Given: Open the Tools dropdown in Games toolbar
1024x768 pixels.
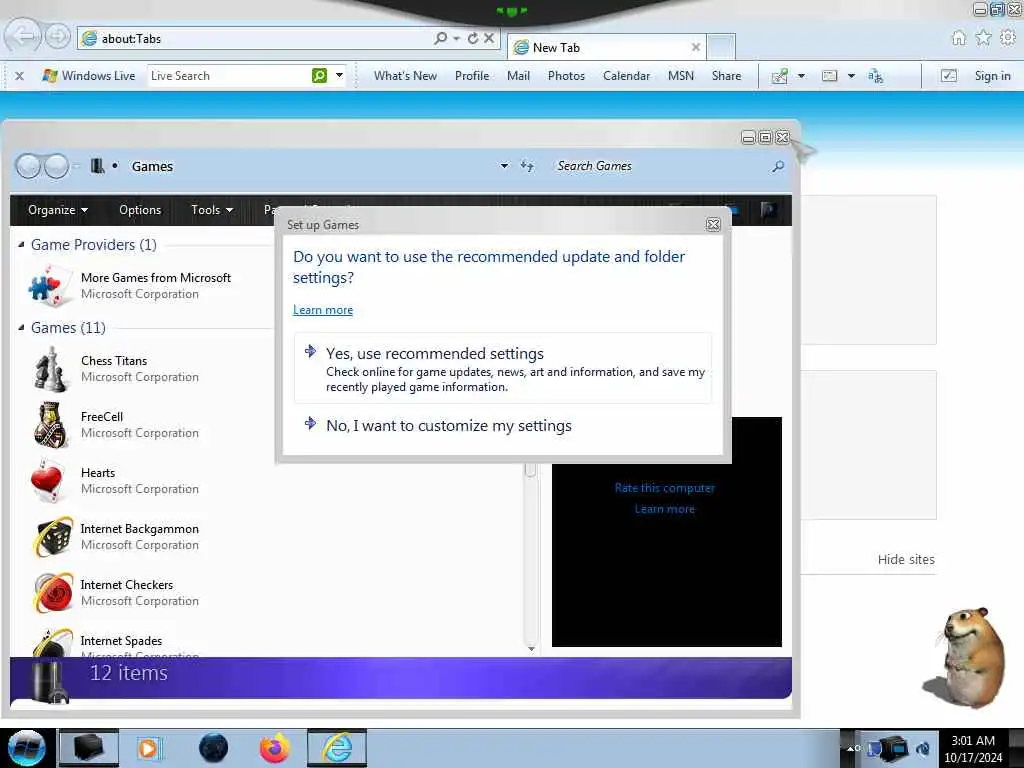Looking at the screenshot, I should [x=212, y=210].
